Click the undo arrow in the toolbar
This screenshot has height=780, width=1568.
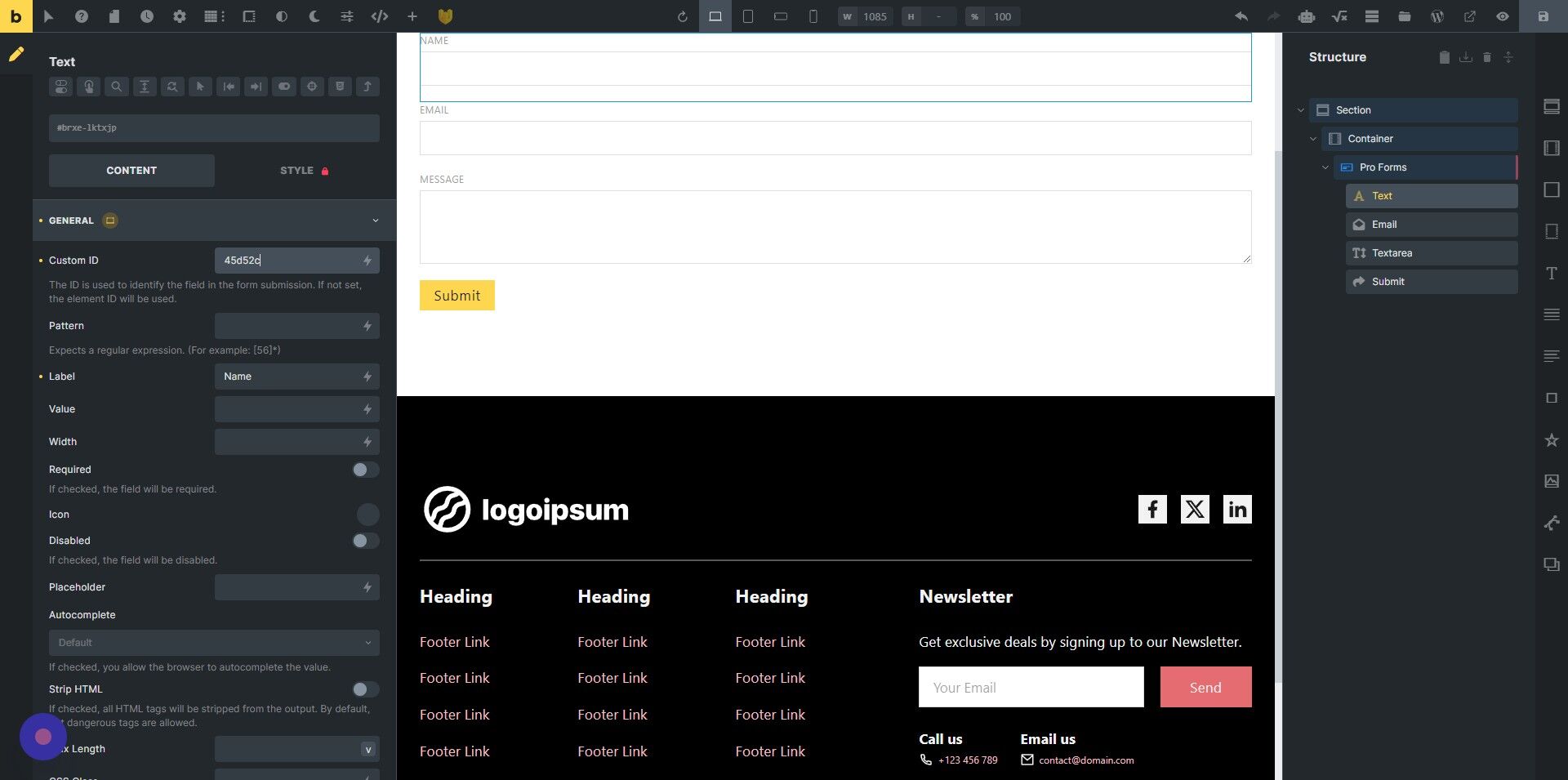(x=1241, y=16)
